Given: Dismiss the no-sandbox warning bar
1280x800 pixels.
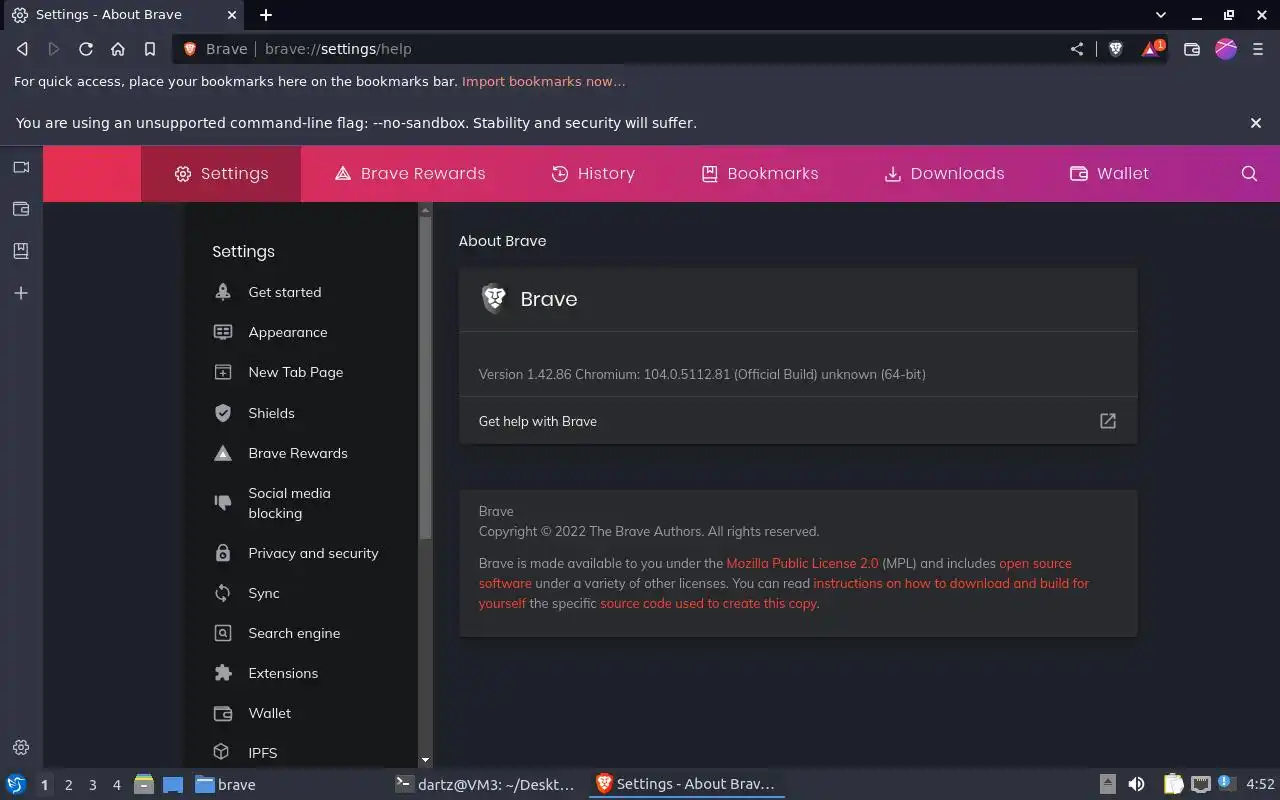Looking at the screenshot, I should (x=1256, y=123).
